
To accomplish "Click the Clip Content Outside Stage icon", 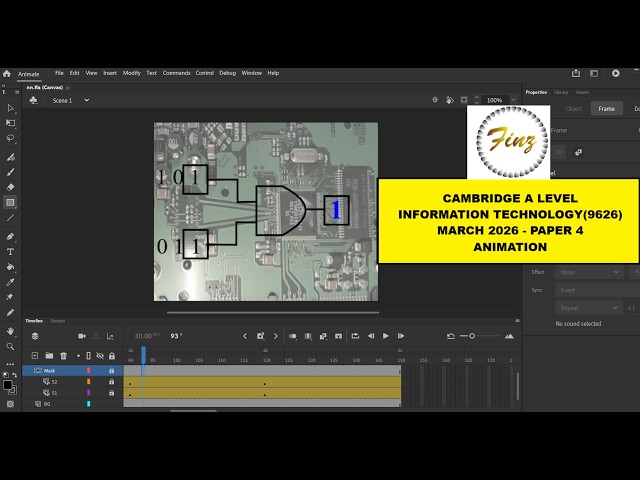I will 464,100.
